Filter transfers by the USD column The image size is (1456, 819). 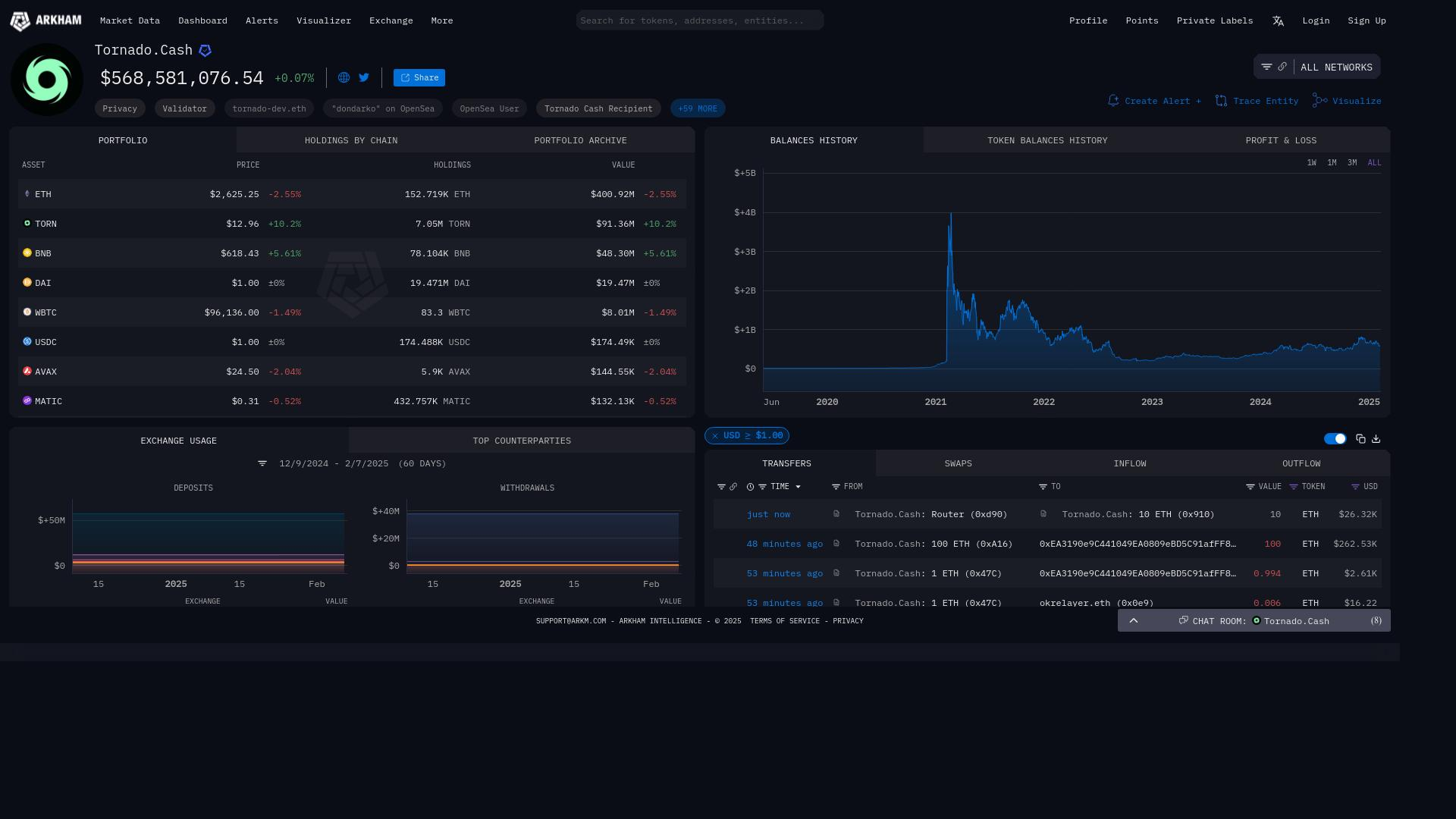(x=1355, y=487)
